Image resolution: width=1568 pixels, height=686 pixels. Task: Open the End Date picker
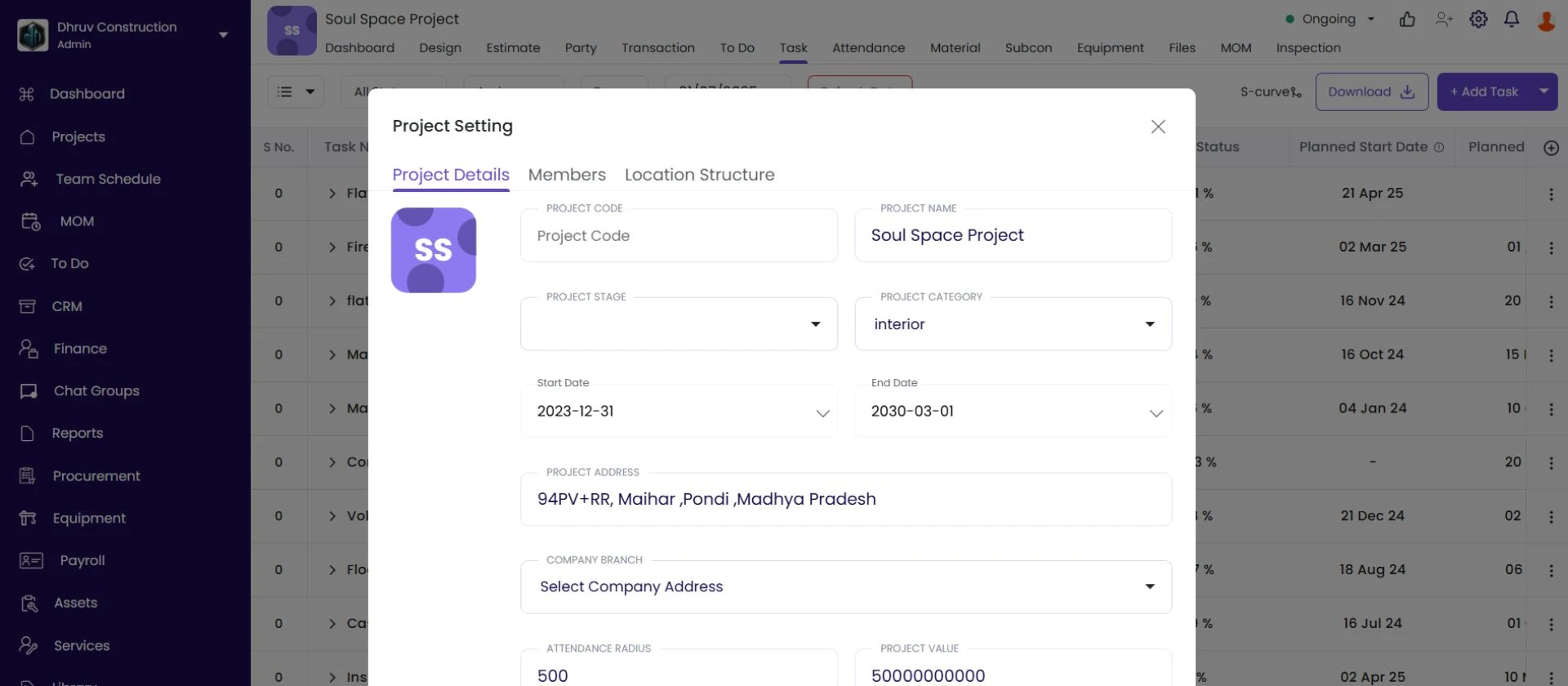[x=1013, y=411]
